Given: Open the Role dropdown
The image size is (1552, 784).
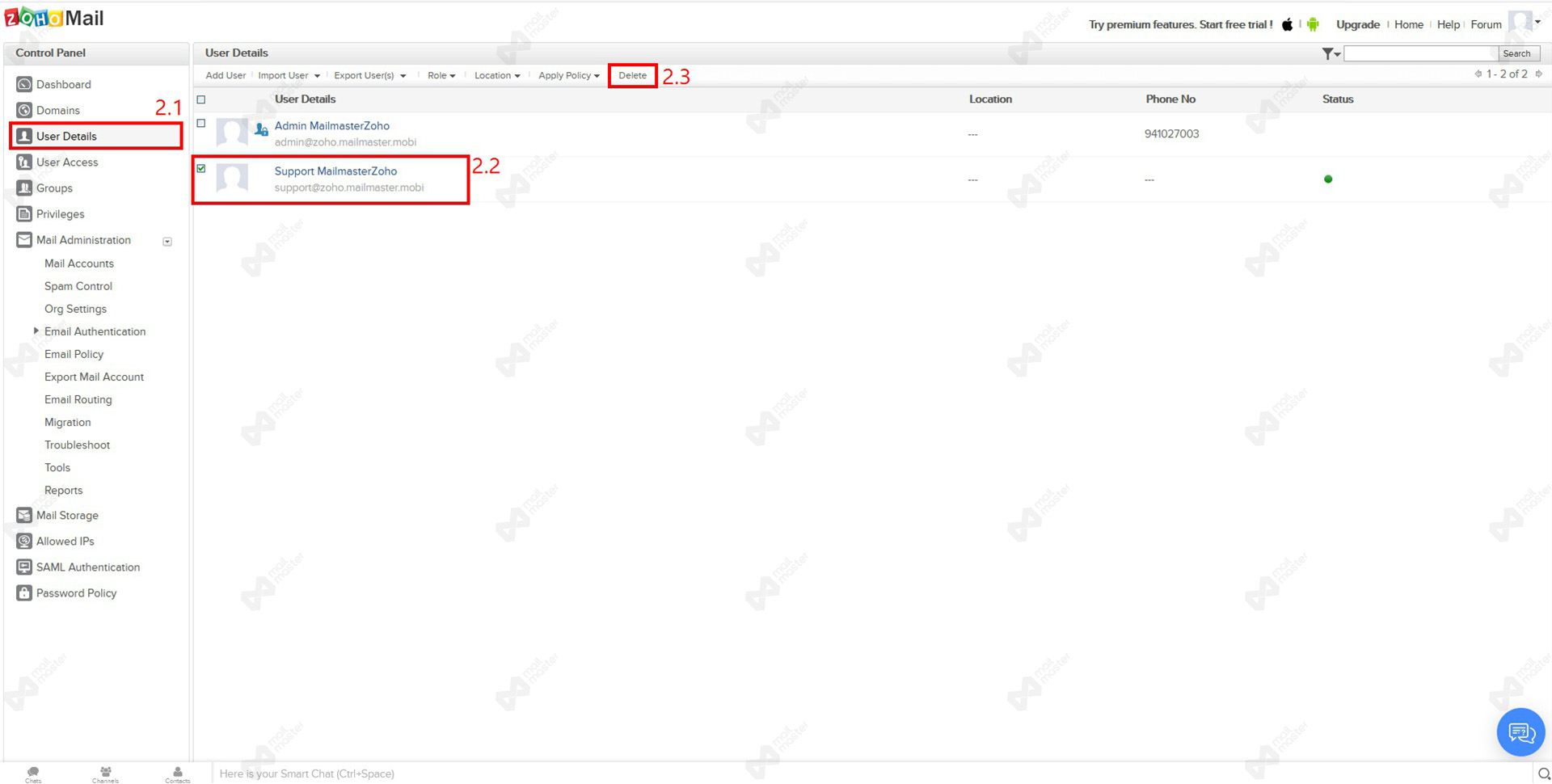Looking at the screenshot, I should (441, 75).
